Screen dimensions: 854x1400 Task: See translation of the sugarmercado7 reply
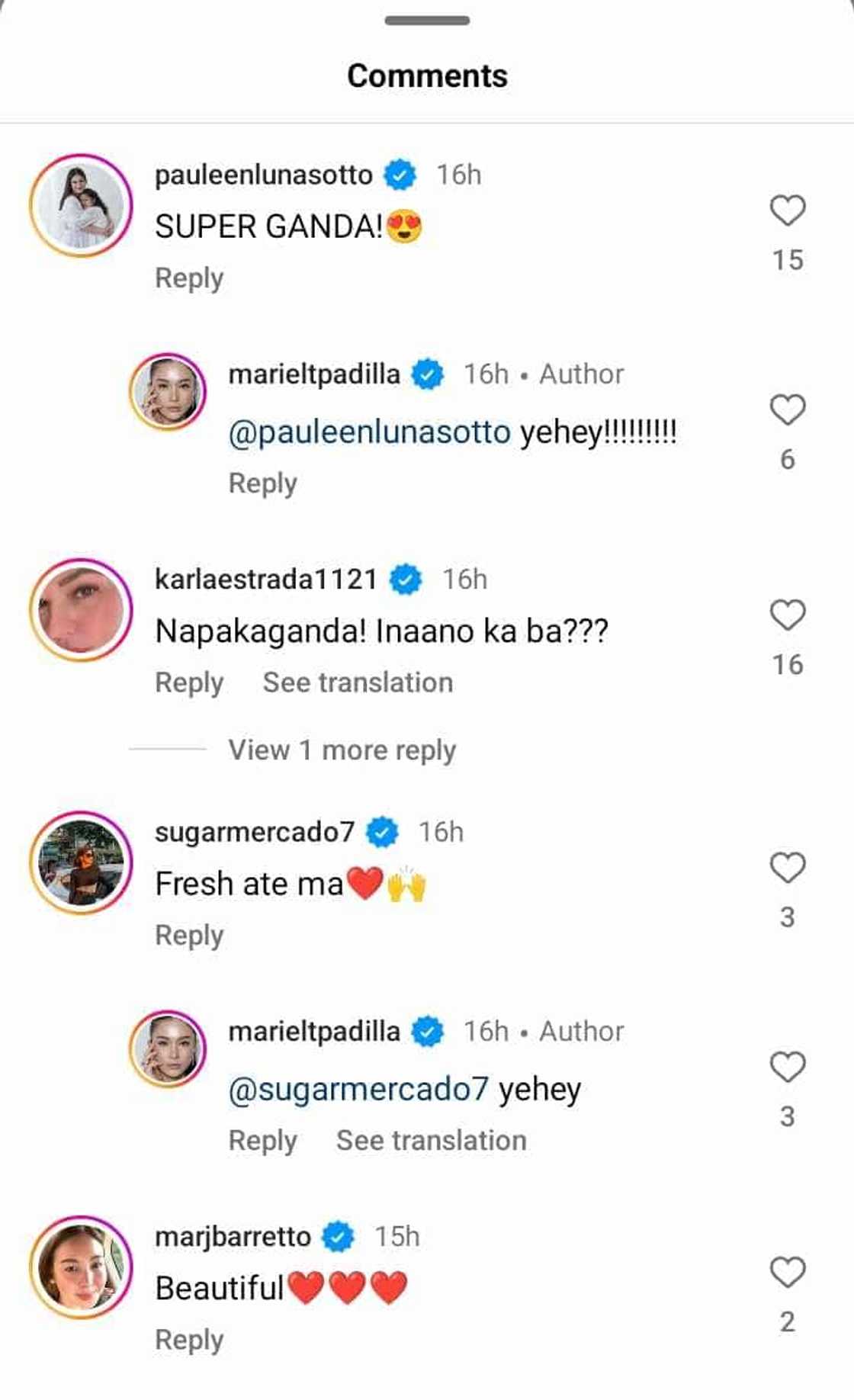(431, 1141)
